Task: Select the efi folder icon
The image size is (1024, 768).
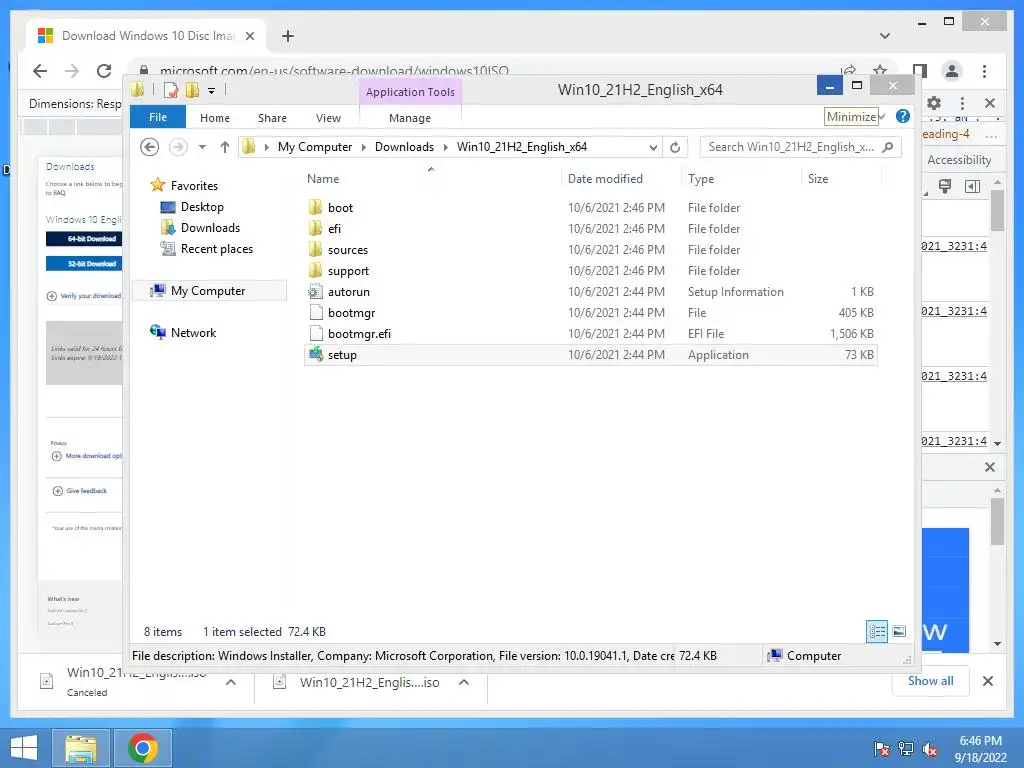Action: point(315,229)
